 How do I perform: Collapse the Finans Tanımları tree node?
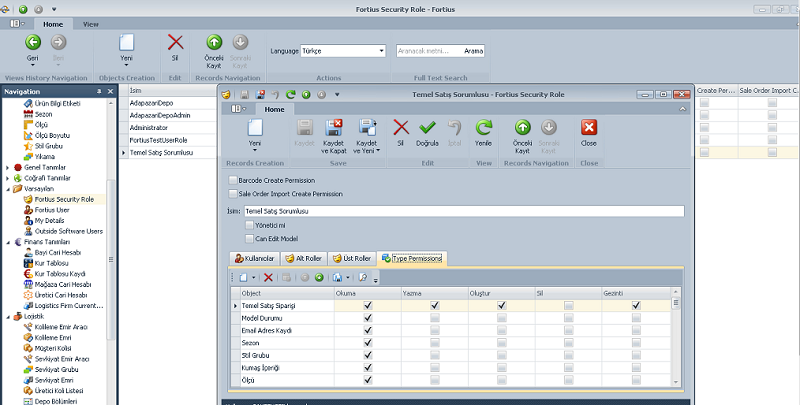[x=8, y=242]
